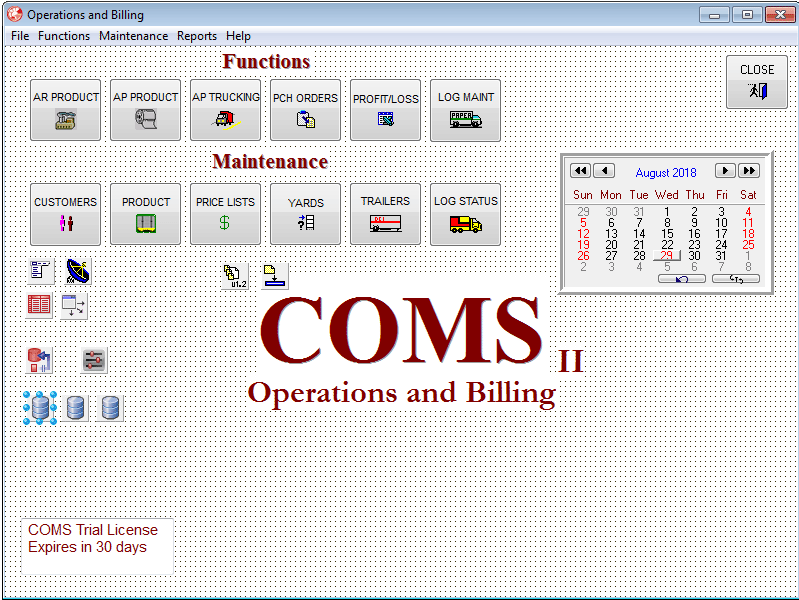The width and height of the screenshot is (799, 600).
Task: Click the second database cylinder icon
Action: [x=75, y=408]
